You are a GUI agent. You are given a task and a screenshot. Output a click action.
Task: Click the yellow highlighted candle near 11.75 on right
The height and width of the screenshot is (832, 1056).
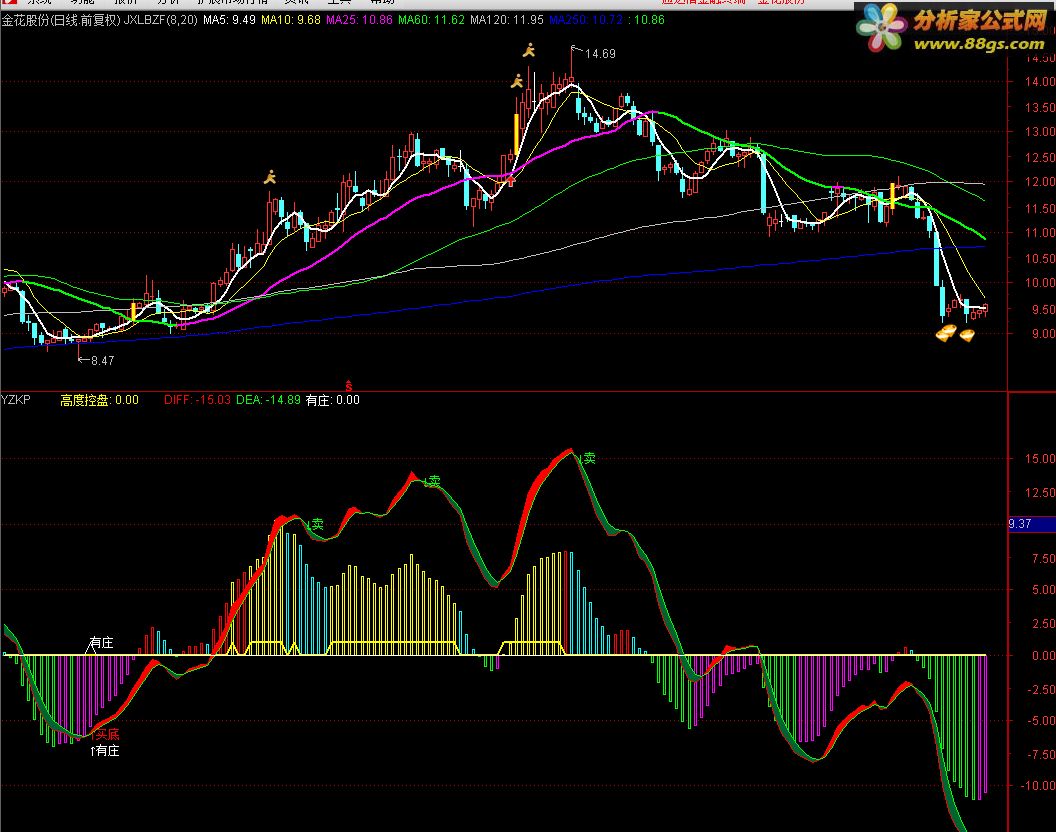click(x=892, y=195)
